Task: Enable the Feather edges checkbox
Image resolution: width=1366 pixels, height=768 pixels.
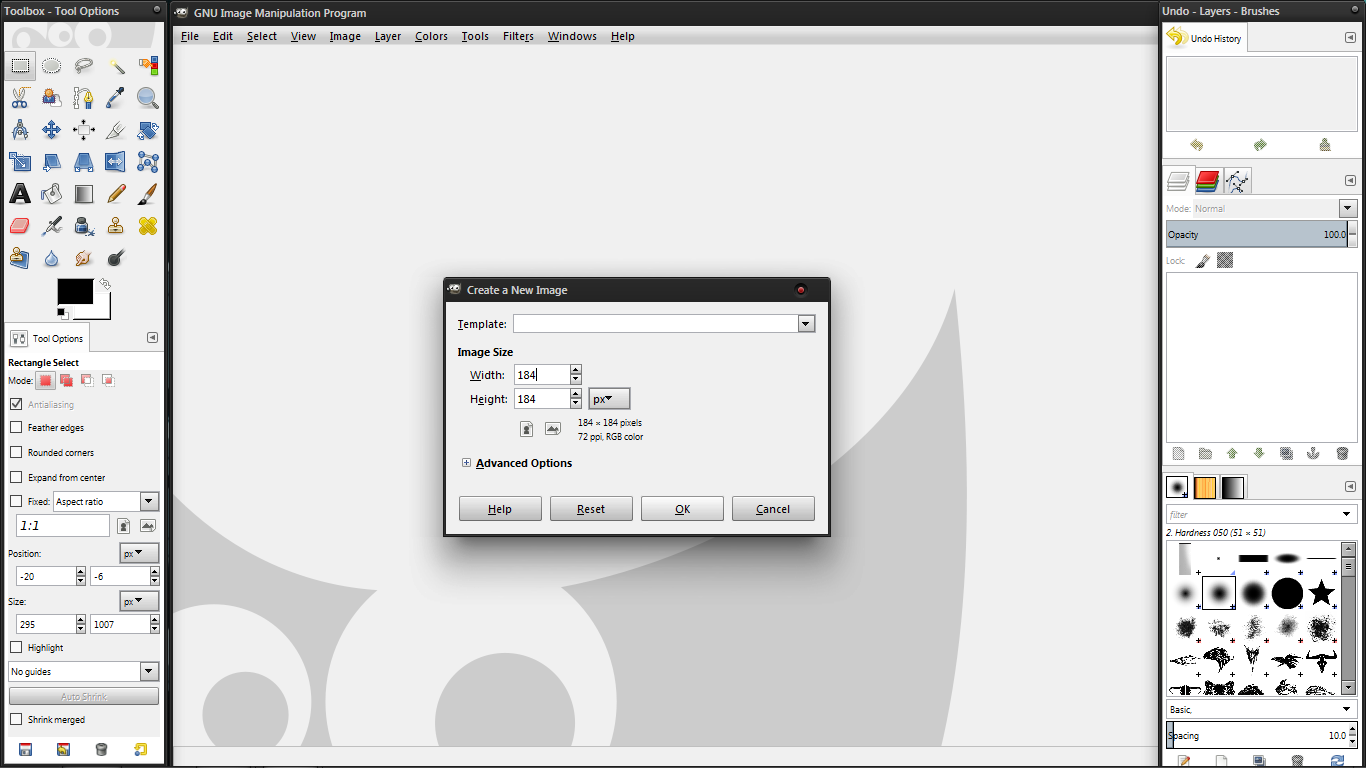Action: 16,427
